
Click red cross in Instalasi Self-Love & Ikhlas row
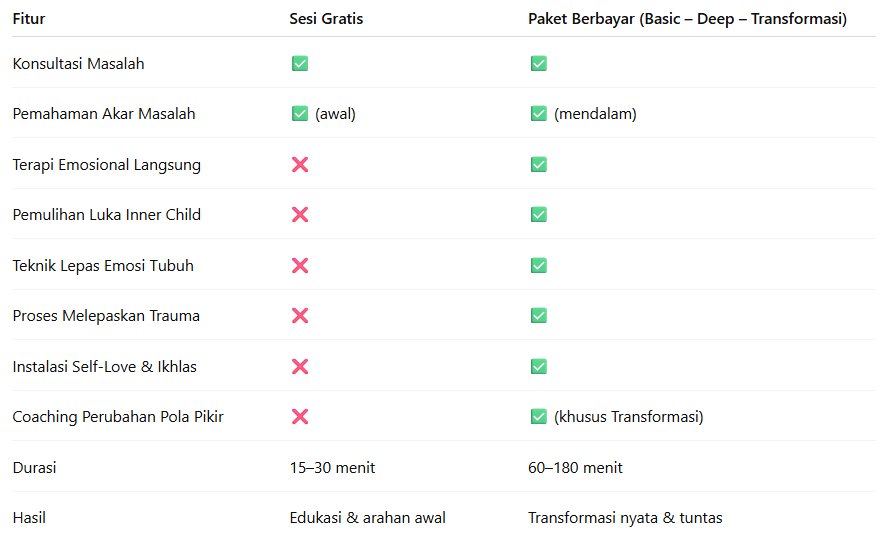point(300,367)
